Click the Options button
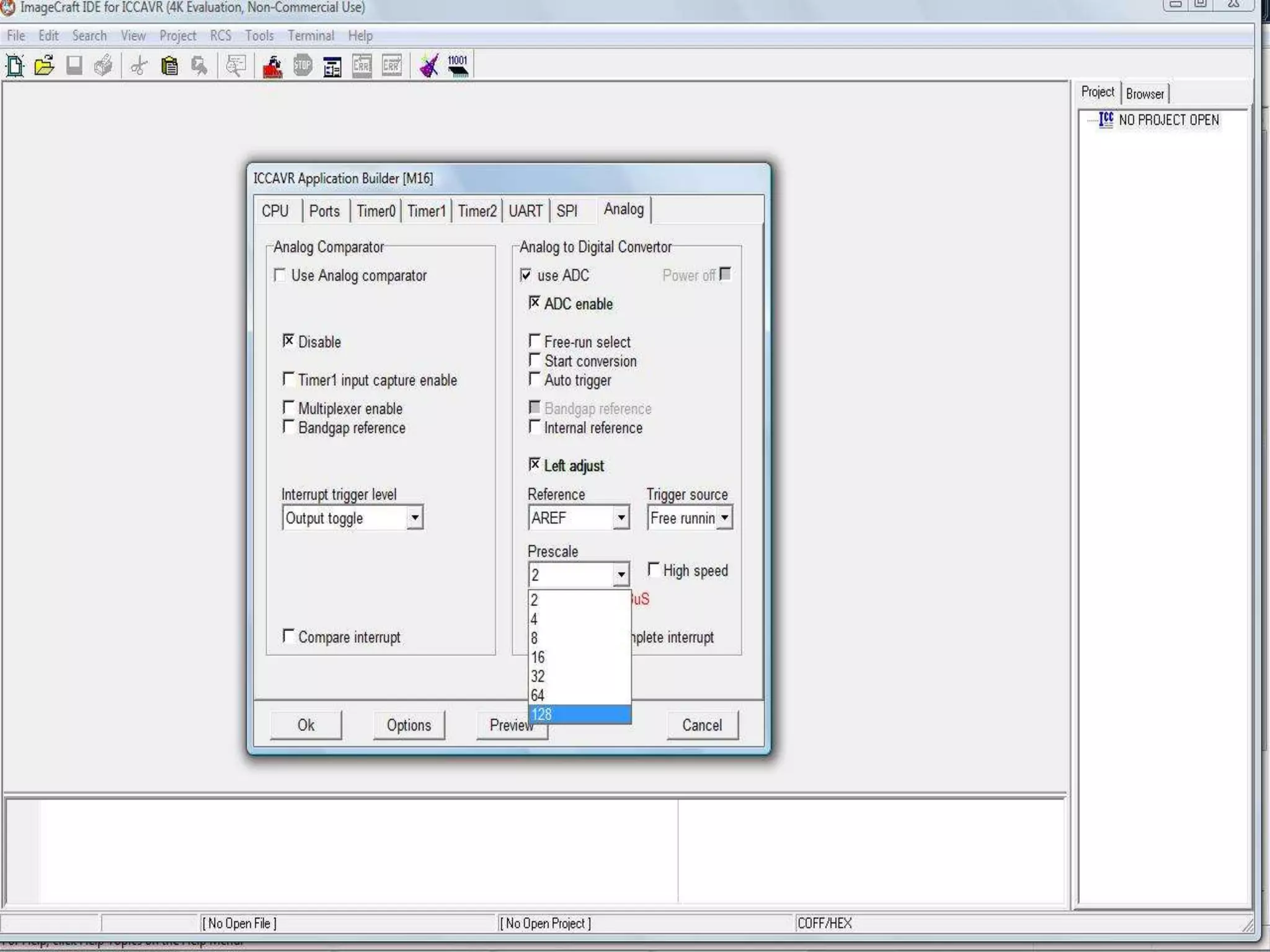This screenshot has width=1270, height=952. [409, 725]
